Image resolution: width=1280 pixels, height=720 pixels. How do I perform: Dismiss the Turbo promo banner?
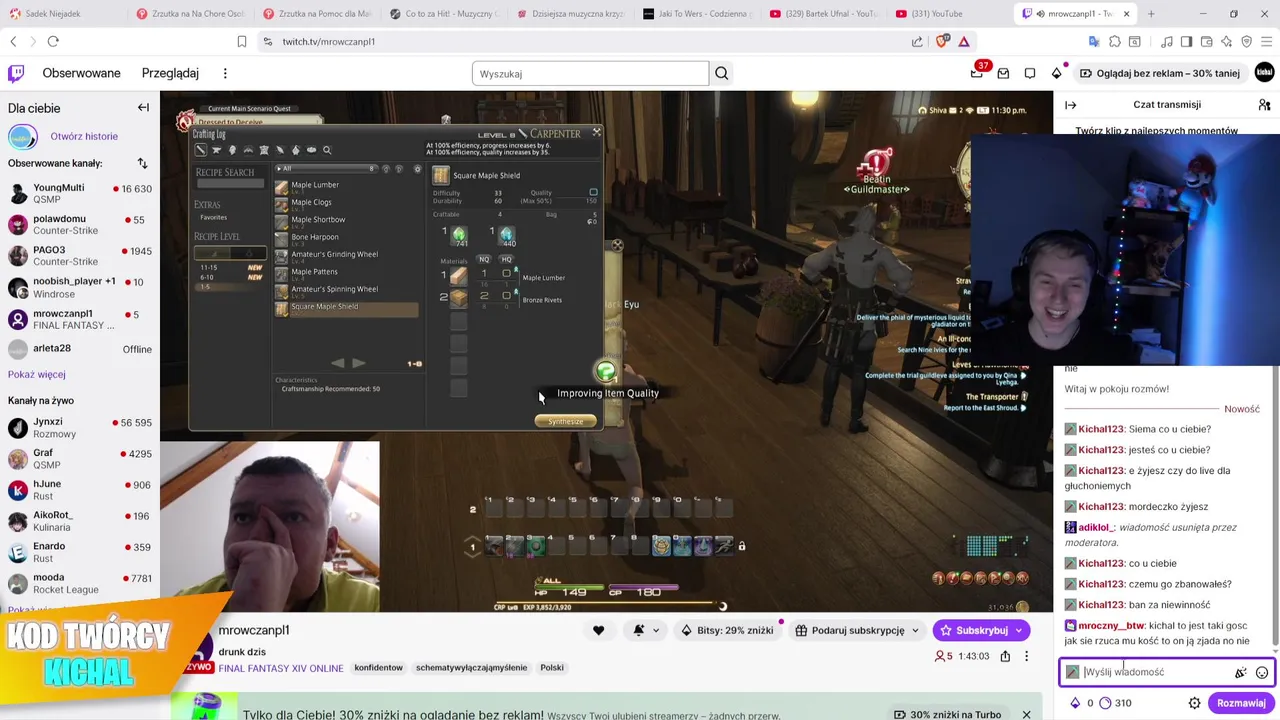[x=1026, y=715]
